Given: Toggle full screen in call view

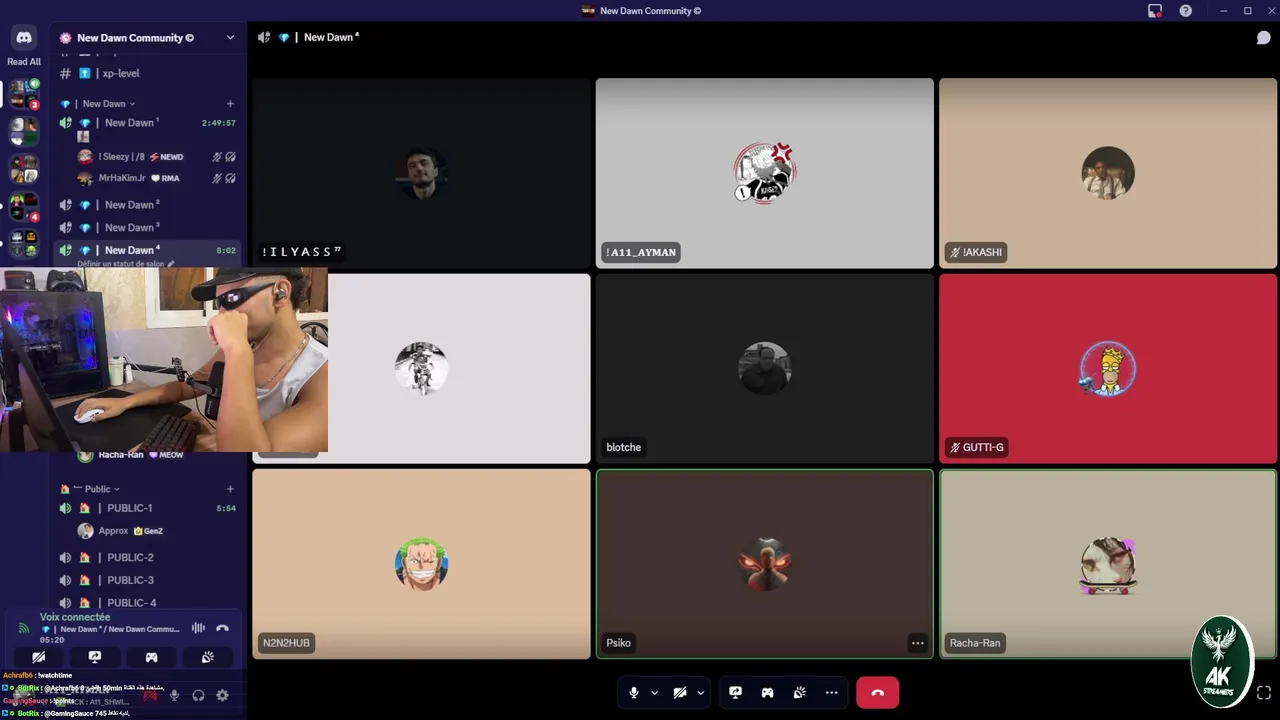Looking at the screenshot, I should [1263, 692].
